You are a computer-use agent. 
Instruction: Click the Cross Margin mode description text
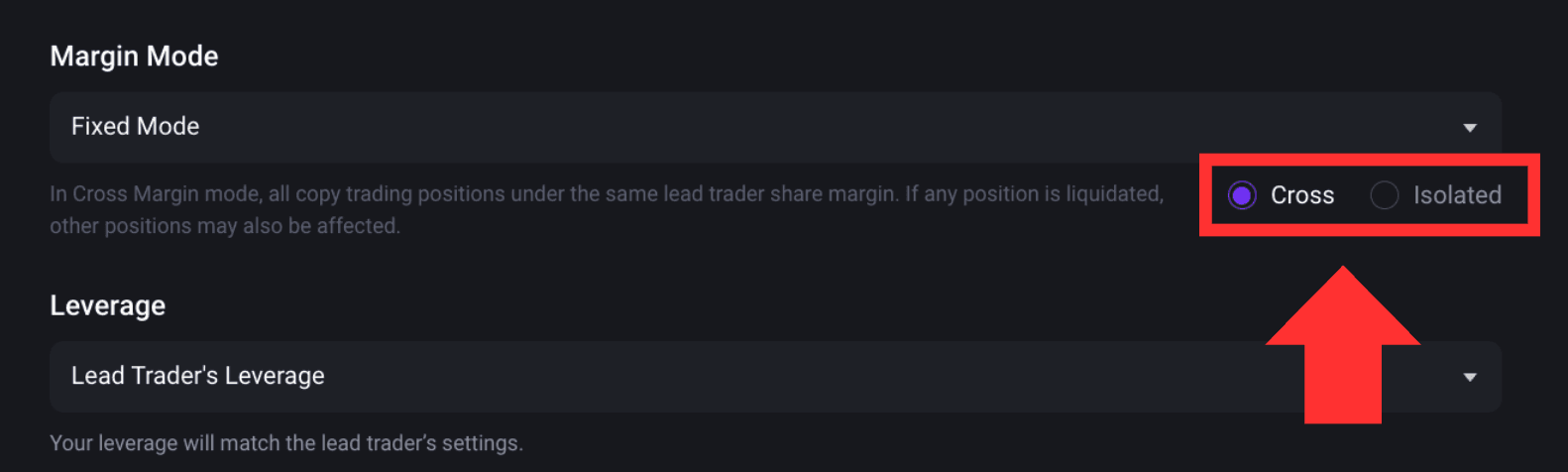pyautogui.click(x=607, y=209)
